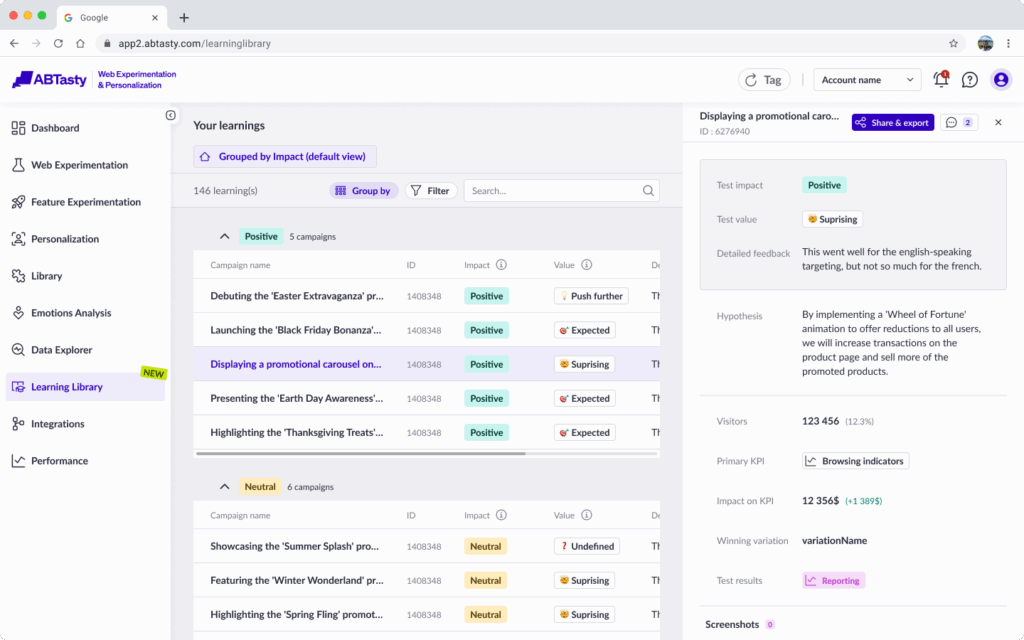Click the comments icon with count 2
1024x640 pixels.
(x=959, y=122)
